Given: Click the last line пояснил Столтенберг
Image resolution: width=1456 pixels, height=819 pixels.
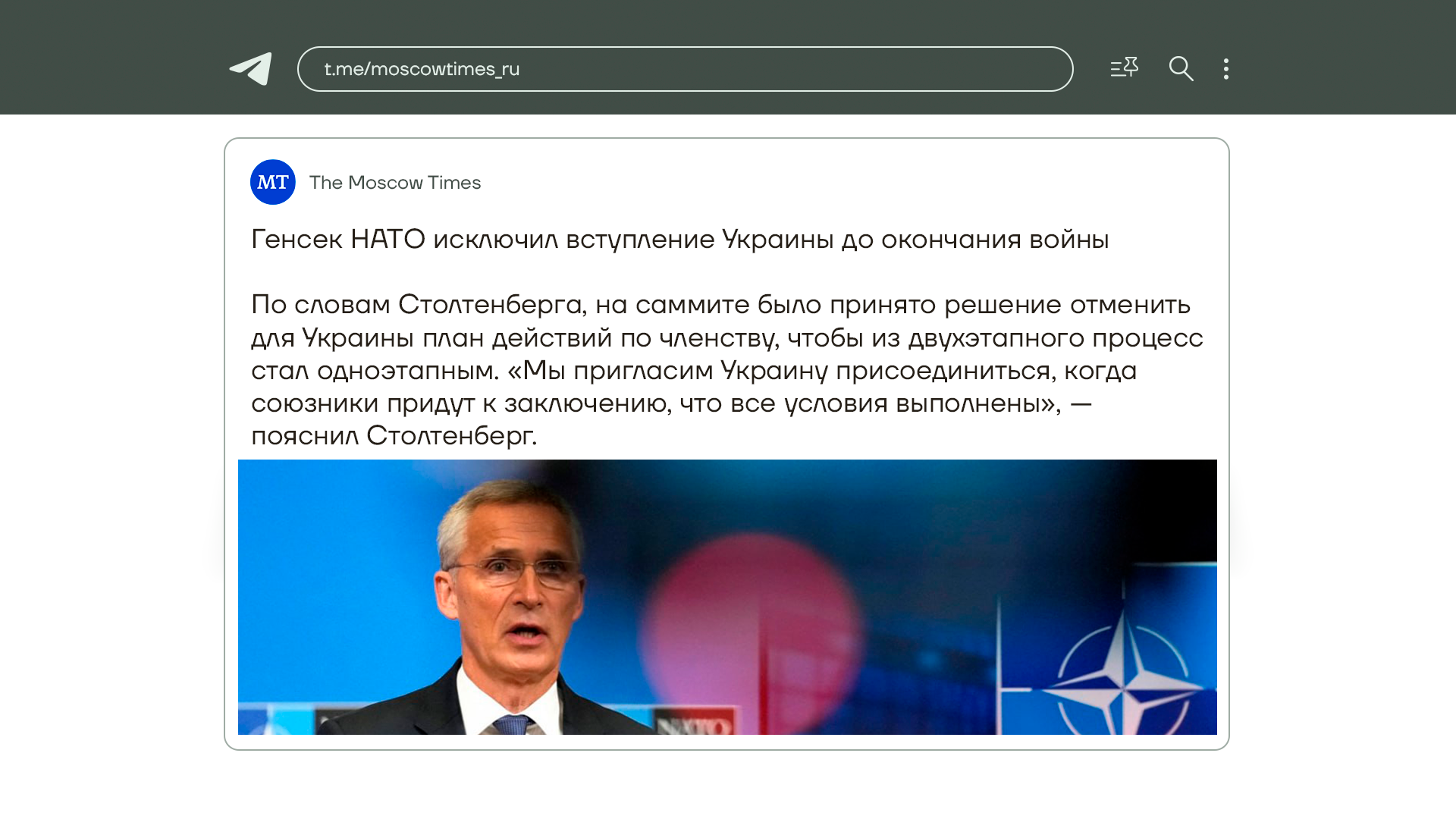Looking at the screenshot, I should pos(394,436).
